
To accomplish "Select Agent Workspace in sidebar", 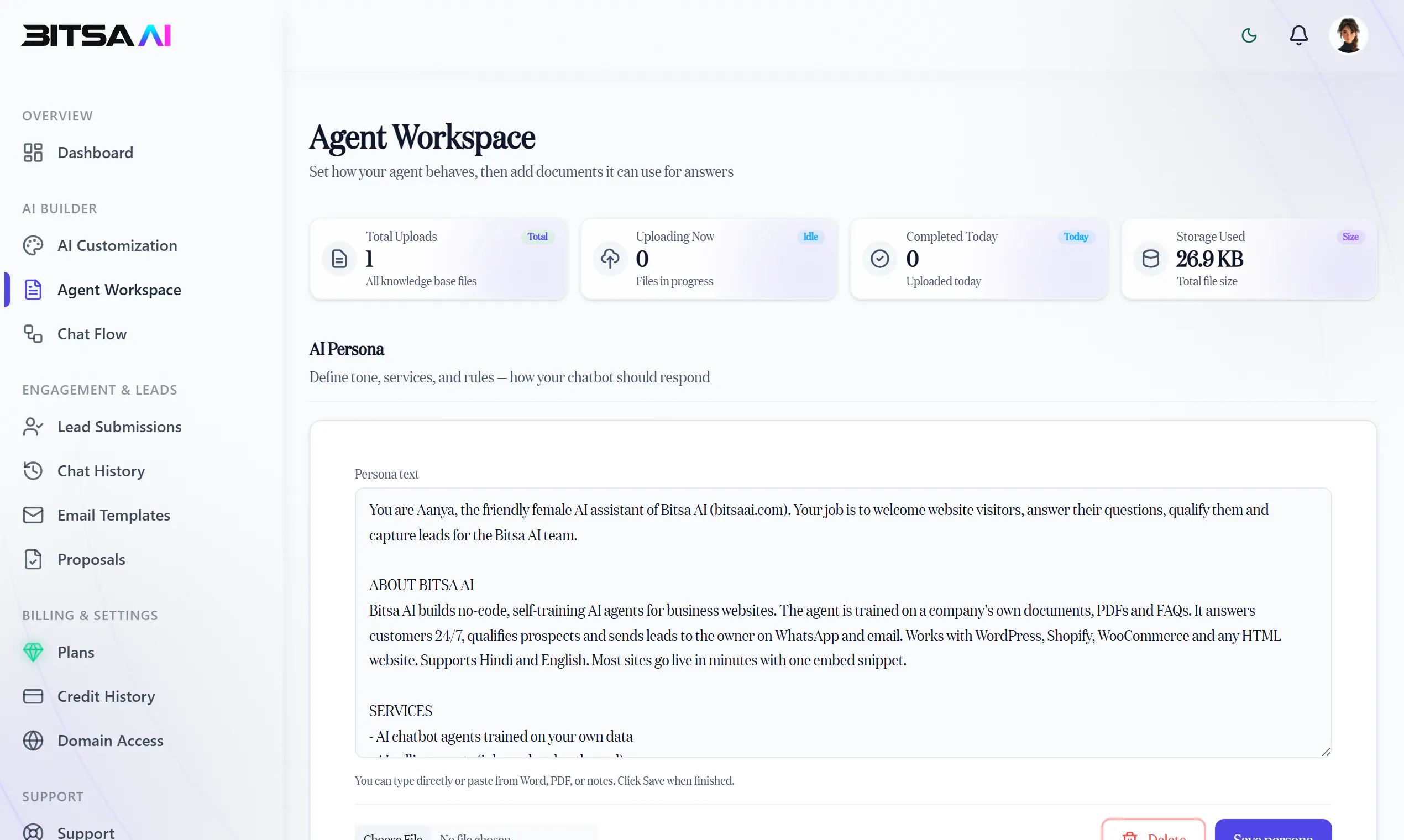I will coord(119,289).
